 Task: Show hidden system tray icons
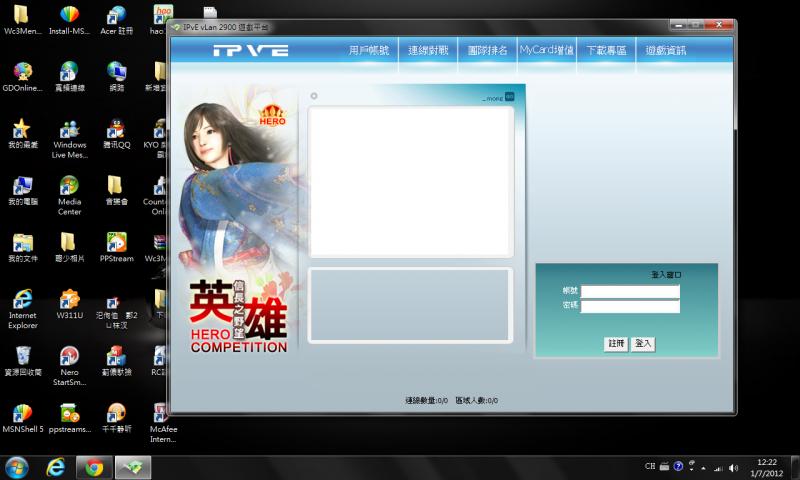tap(704, 467)
